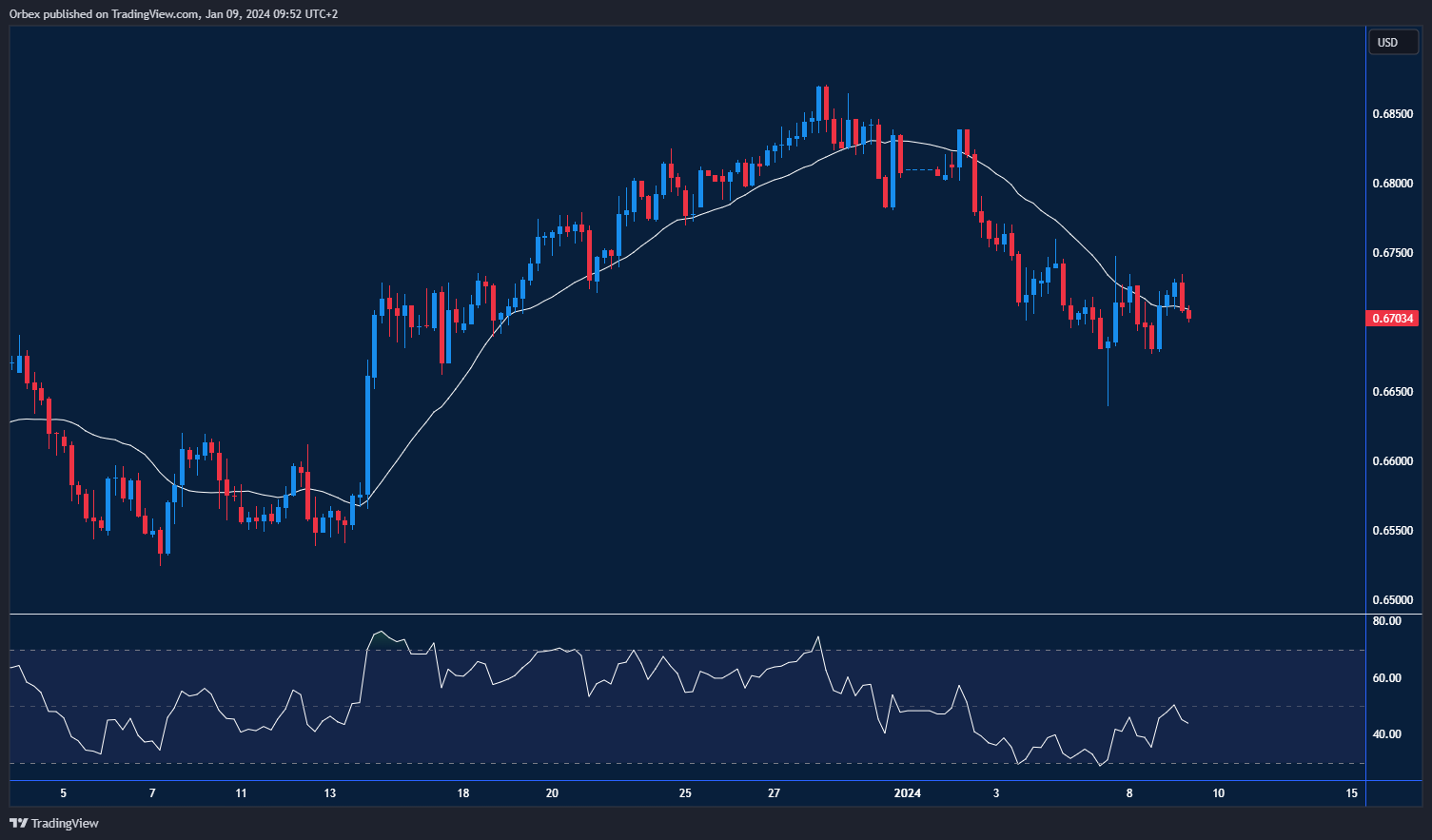1432x840 pixels.
Task: Click the red price tag on the right scale
Action: [x=1393, y=319]
